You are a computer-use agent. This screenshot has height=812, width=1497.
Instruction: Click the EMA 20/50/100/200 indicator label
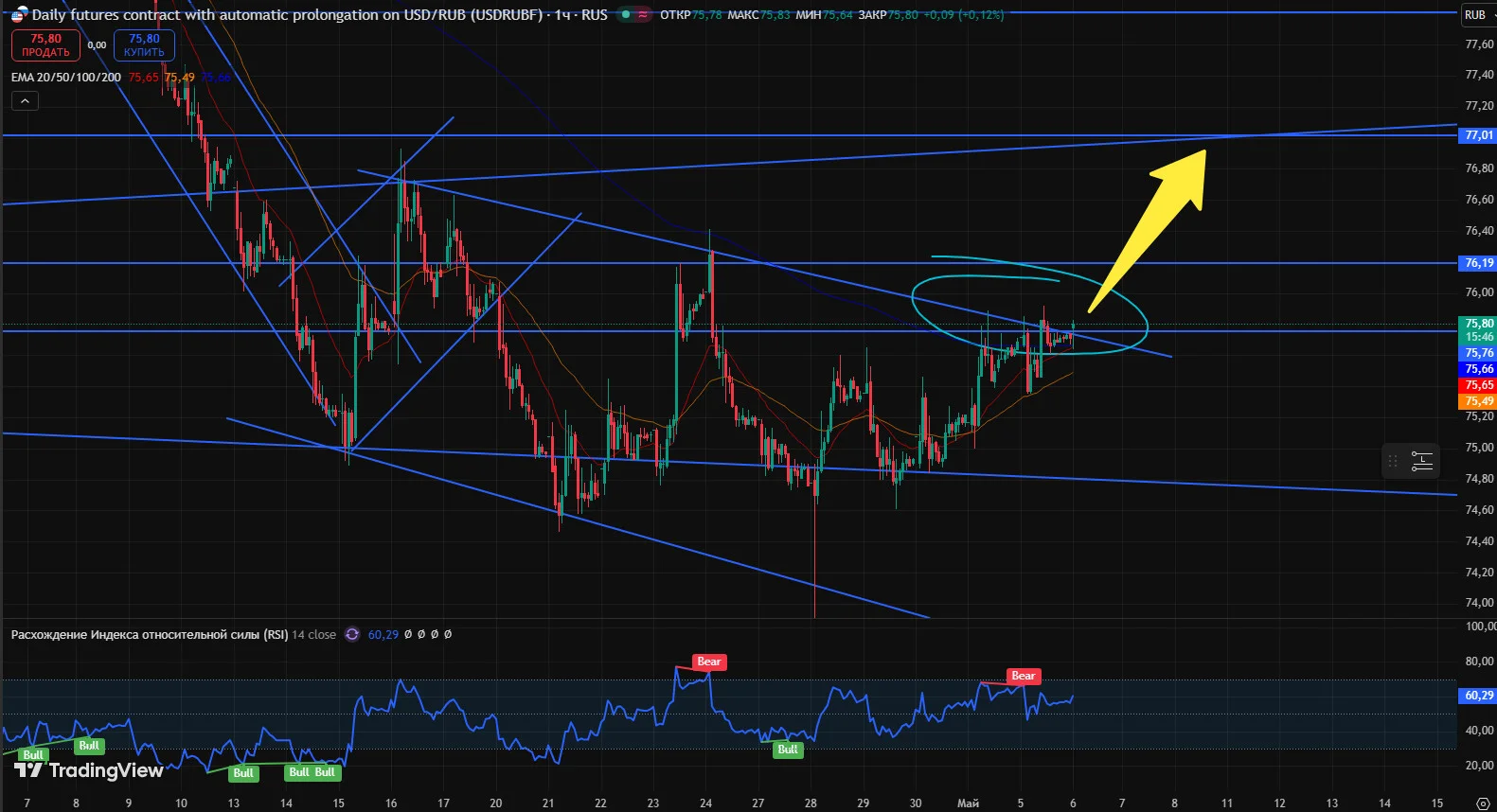[66, 77]
